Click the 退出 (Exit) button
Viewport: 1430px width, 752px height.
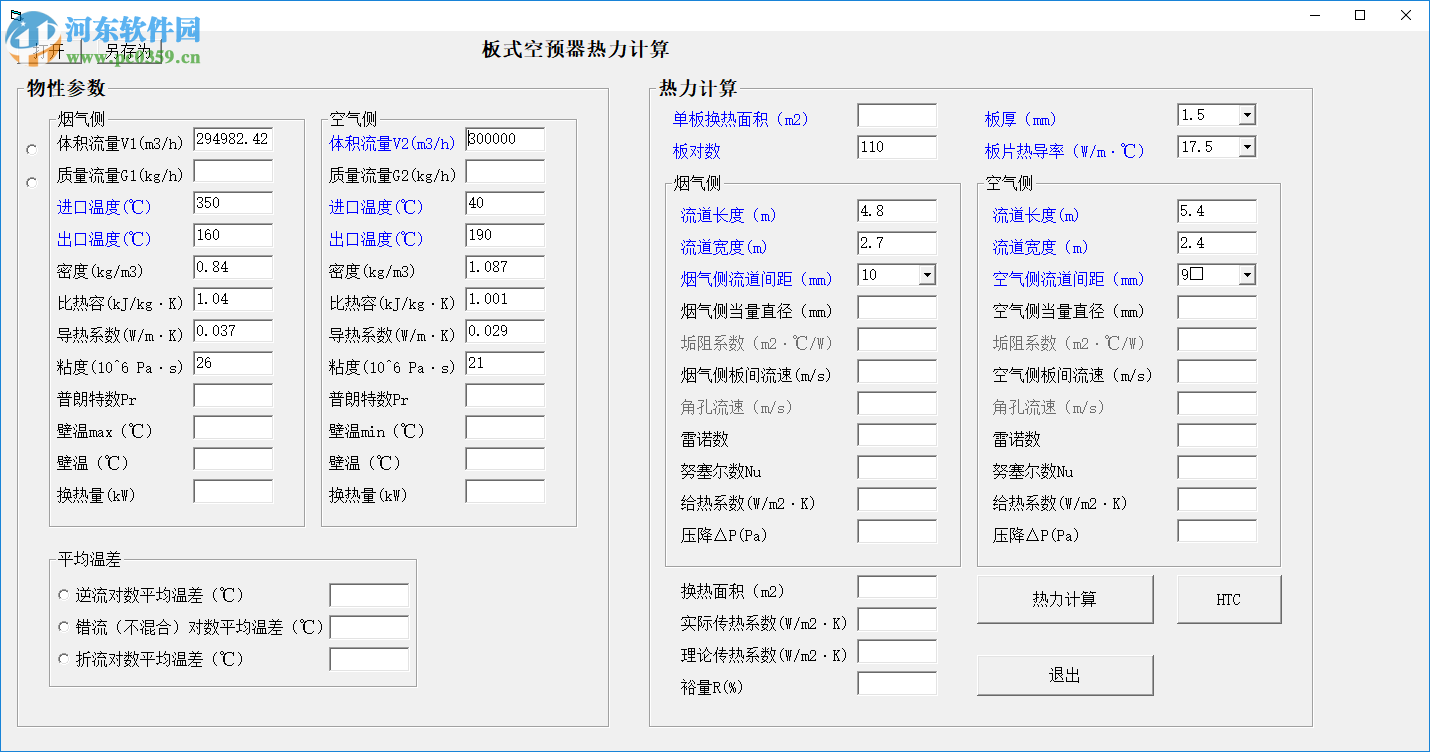[x=1064, y=674]
